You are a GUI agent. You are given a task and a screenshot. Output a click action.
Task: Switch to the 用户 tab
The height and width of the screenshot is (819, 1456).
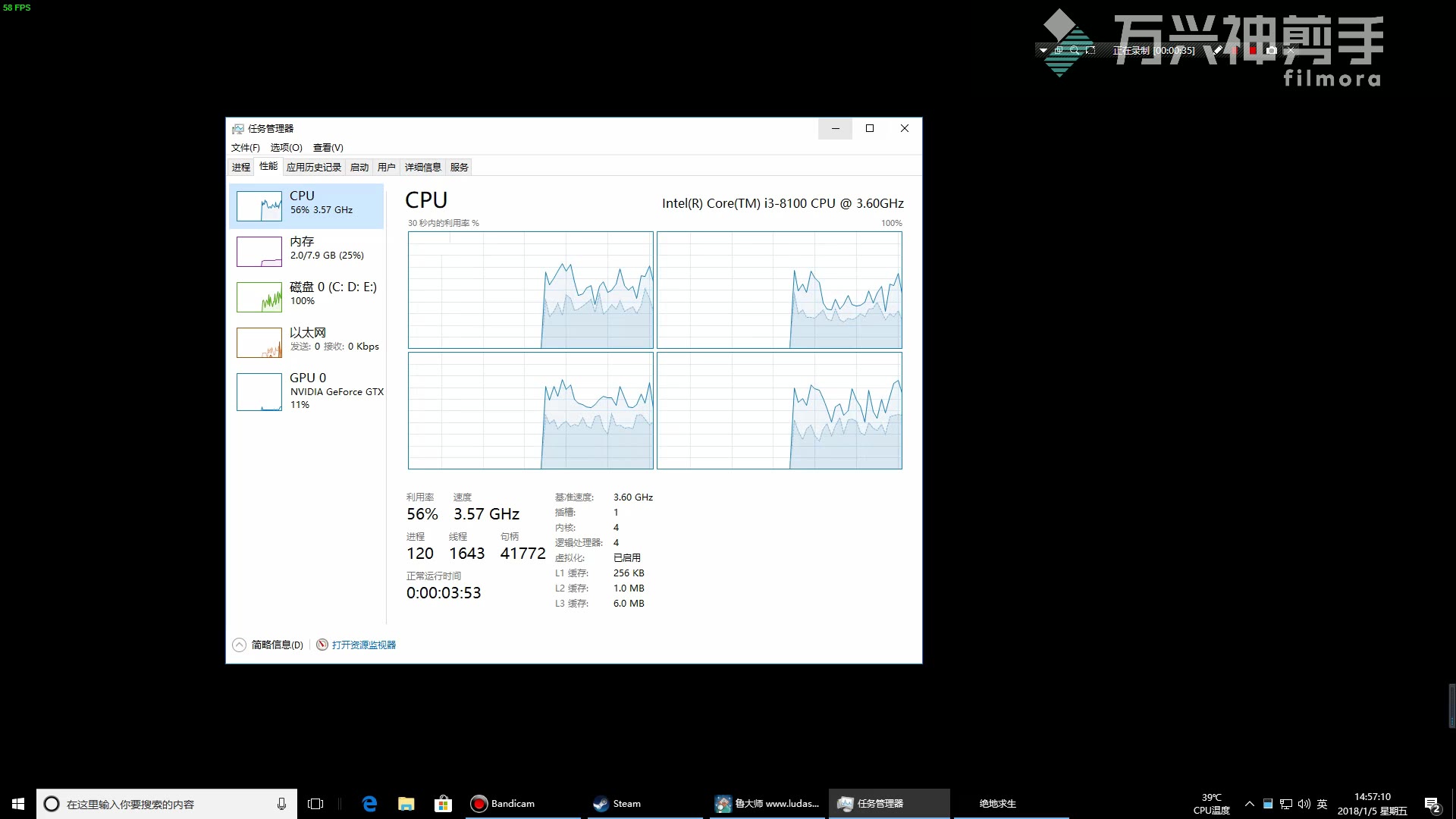(387, 167)
